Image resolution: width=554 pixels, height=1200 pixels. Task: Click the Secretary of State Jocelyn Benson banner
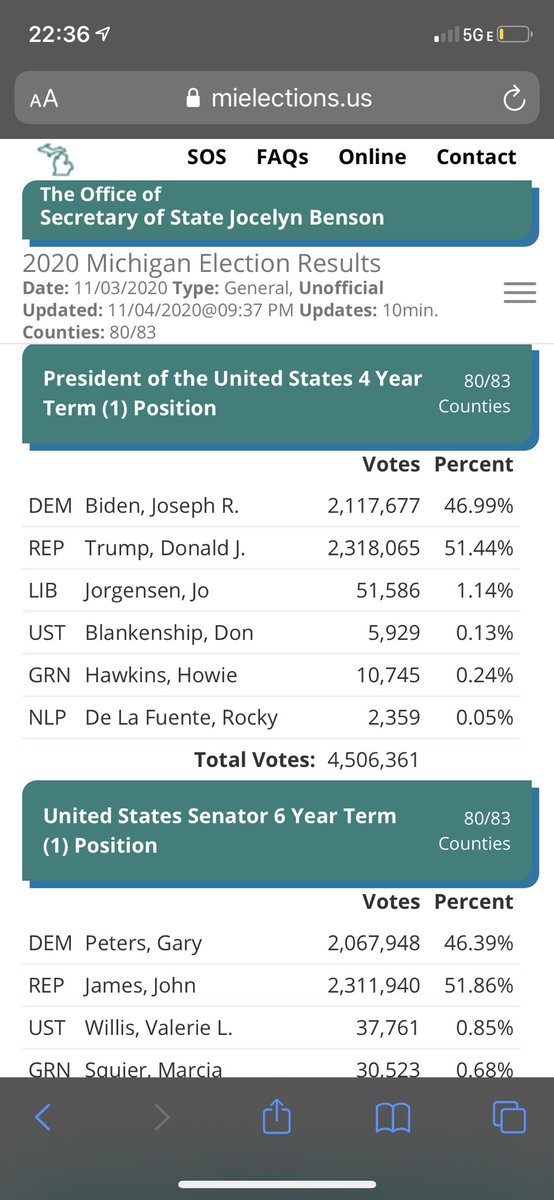pos(278,210)
